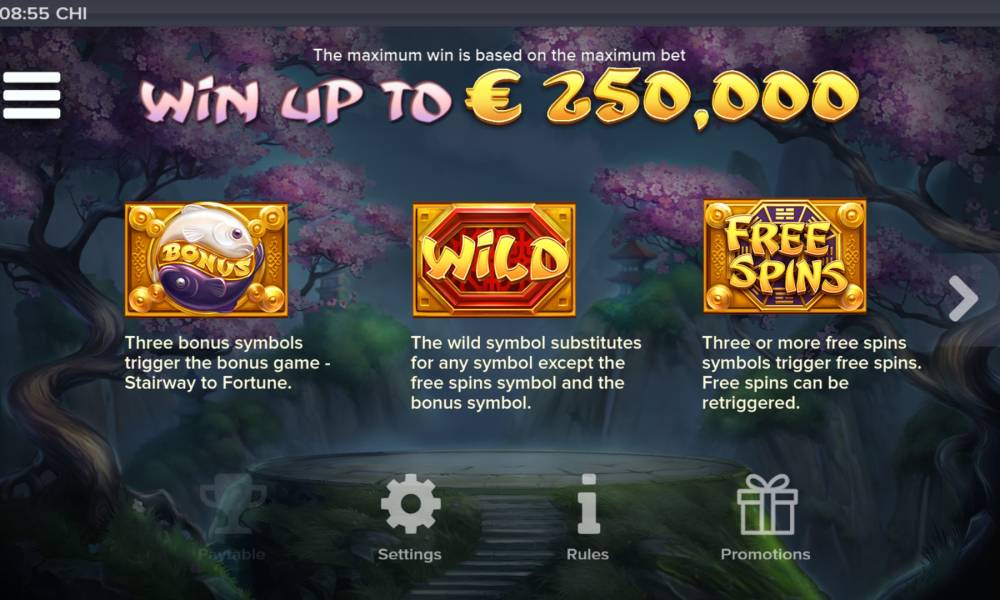Screen dimensions: 1000x600
Task: Click the free spins retriggered description
Action: [811, 372]
